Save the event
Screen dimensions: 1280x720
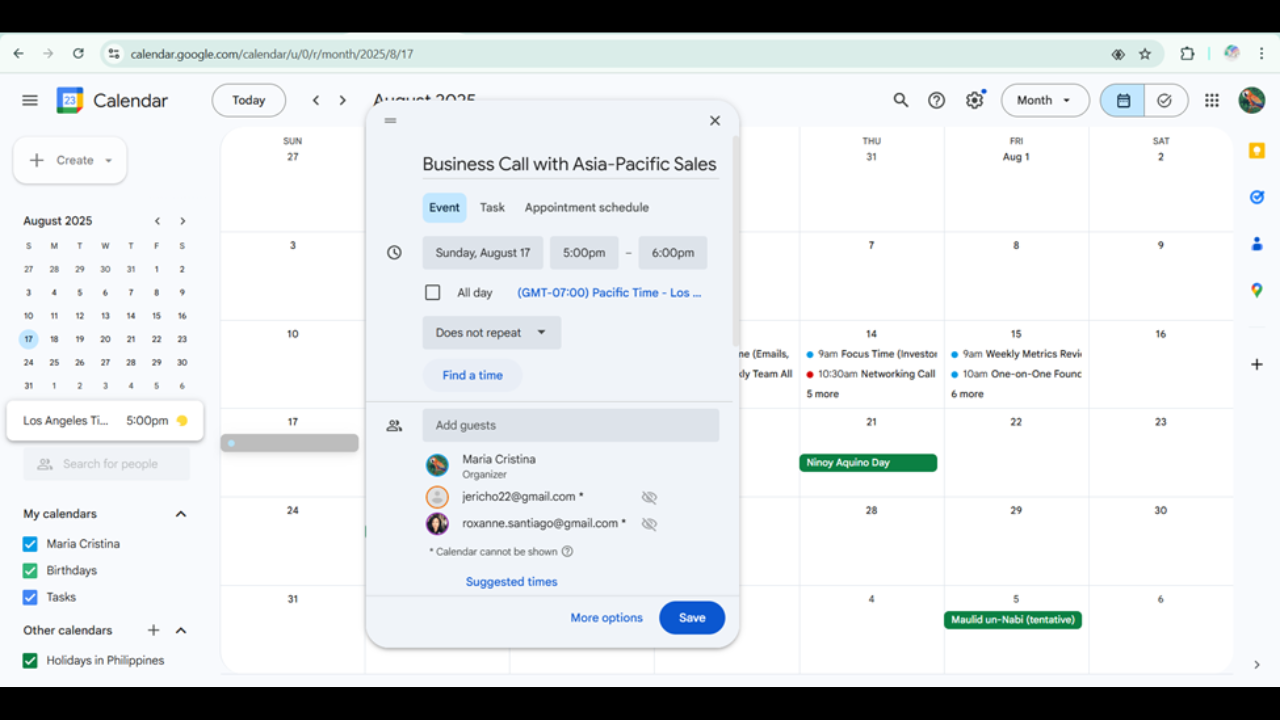692,618
